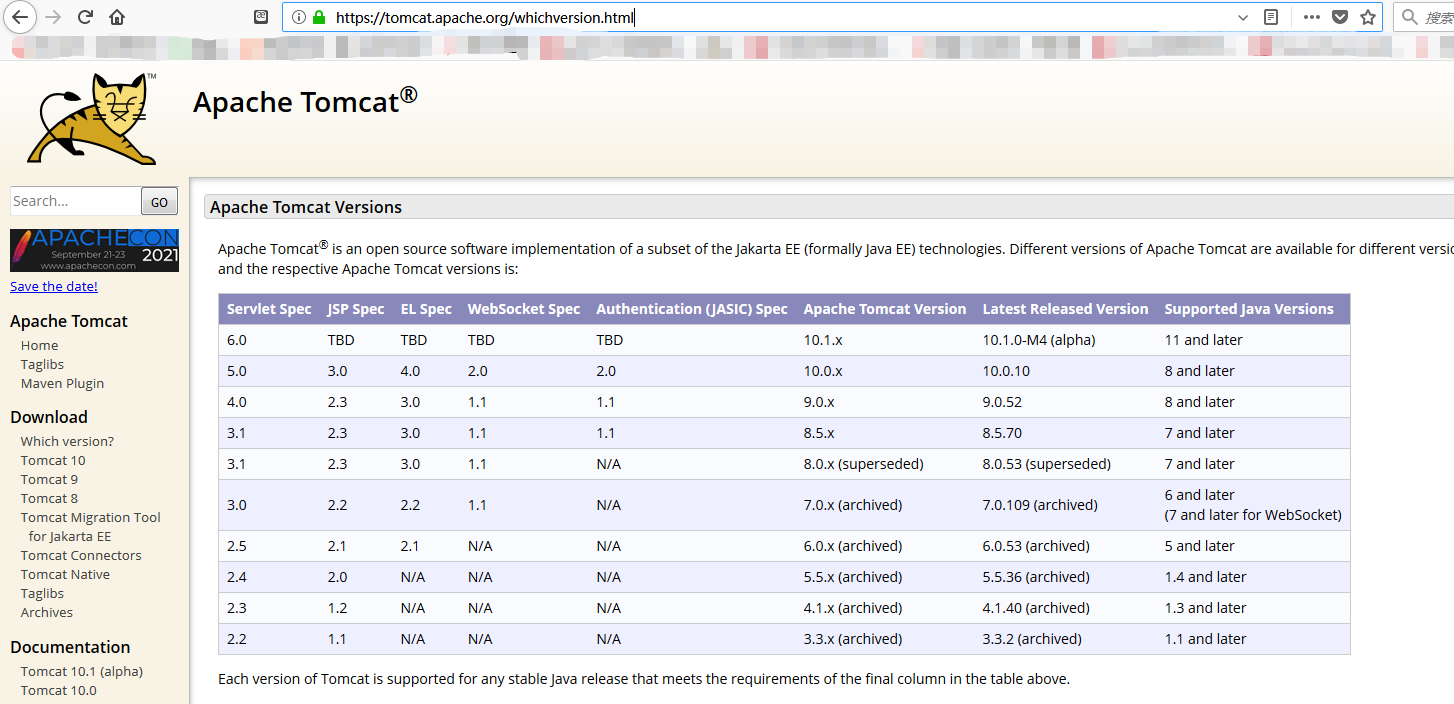
Task: Open the Home sidebar link
Action: 40,345
